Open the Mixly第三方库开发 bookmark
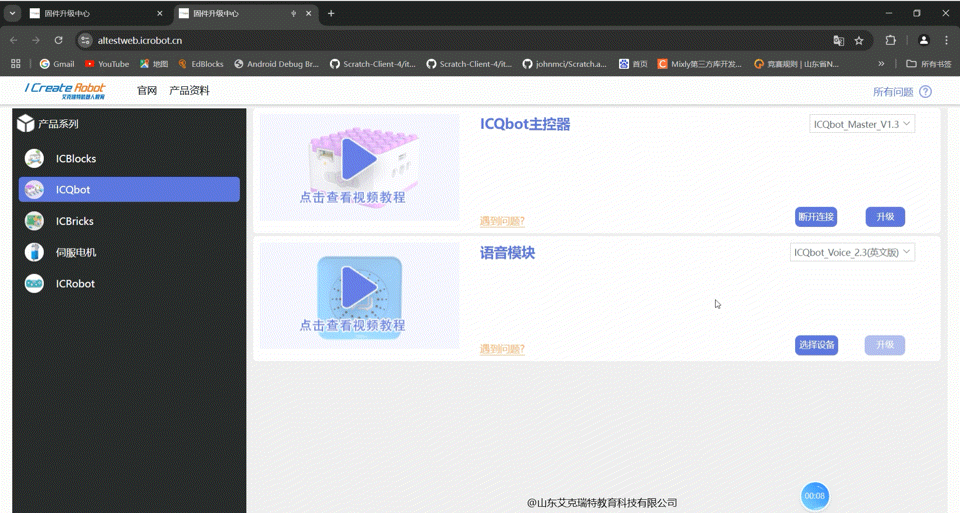 tap(699, 64)
